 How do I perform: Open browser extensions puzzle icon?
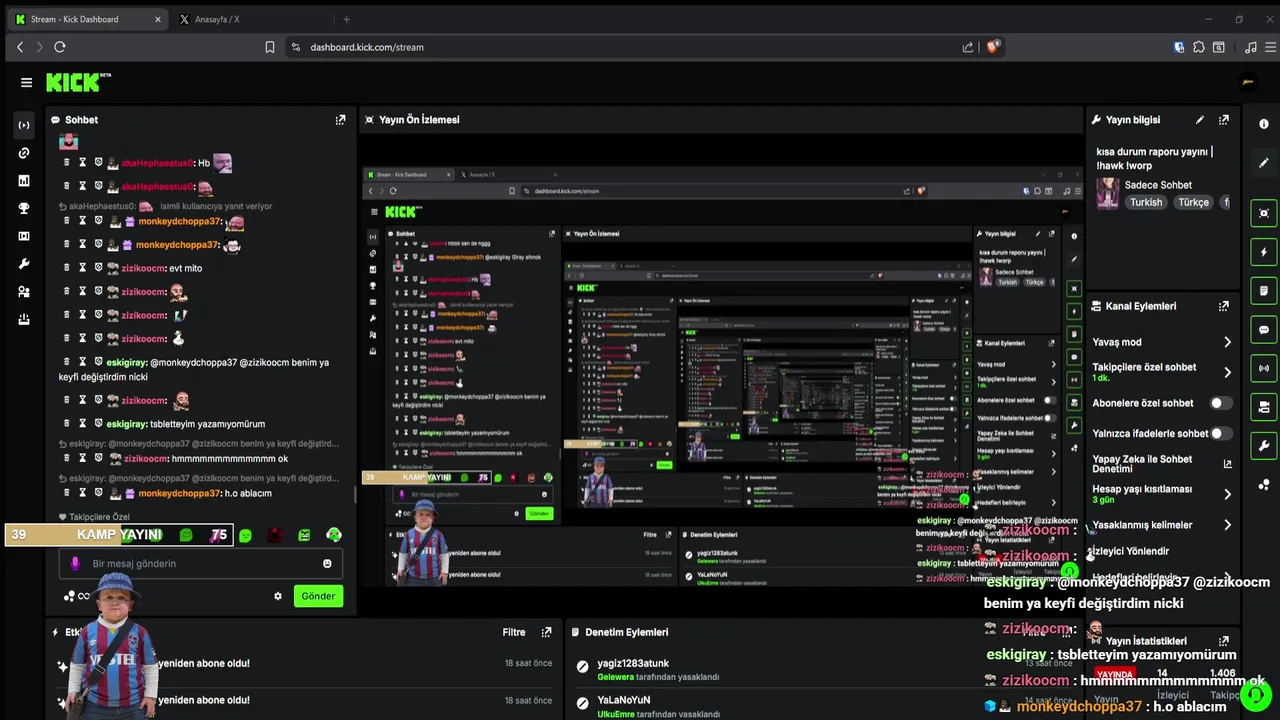pos(1199,47)
